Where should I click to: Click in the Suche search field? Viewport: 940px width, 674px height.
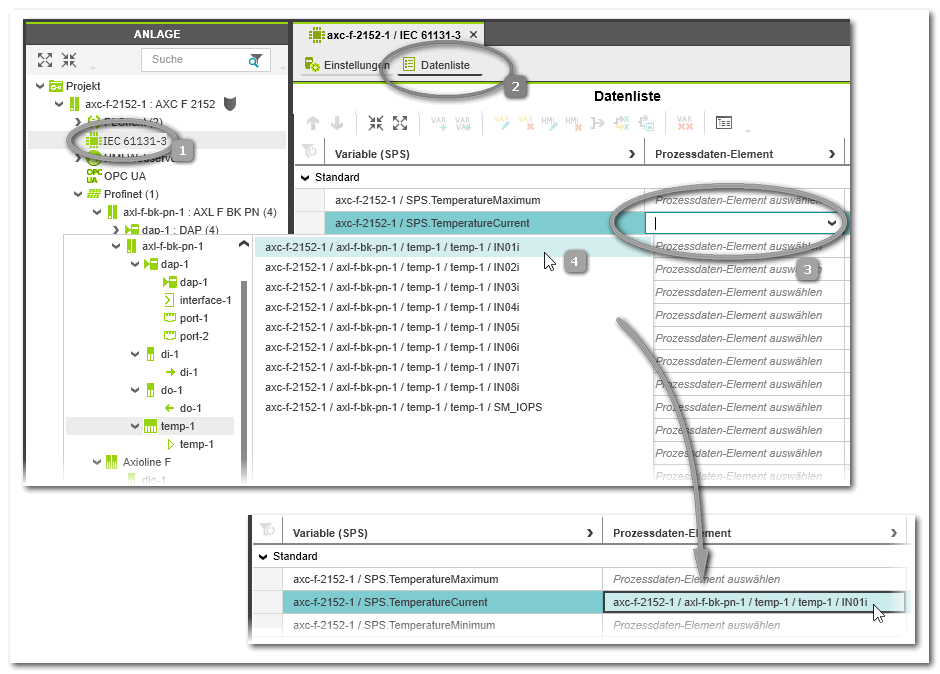point(195,60)
